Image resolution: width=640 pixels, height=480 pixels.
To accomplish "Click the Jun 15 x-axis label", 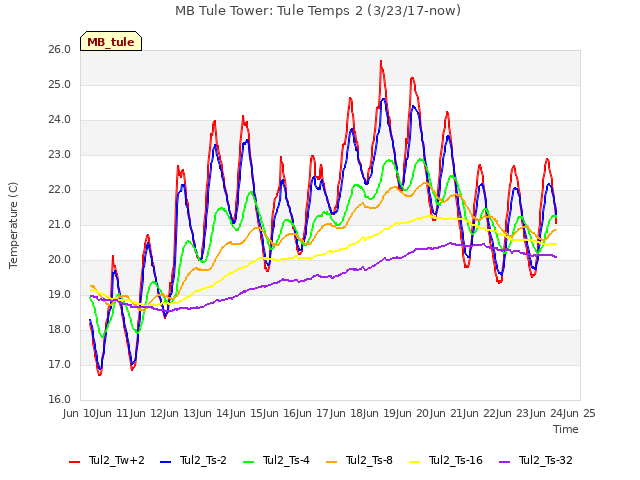I will tap(247, 413).
